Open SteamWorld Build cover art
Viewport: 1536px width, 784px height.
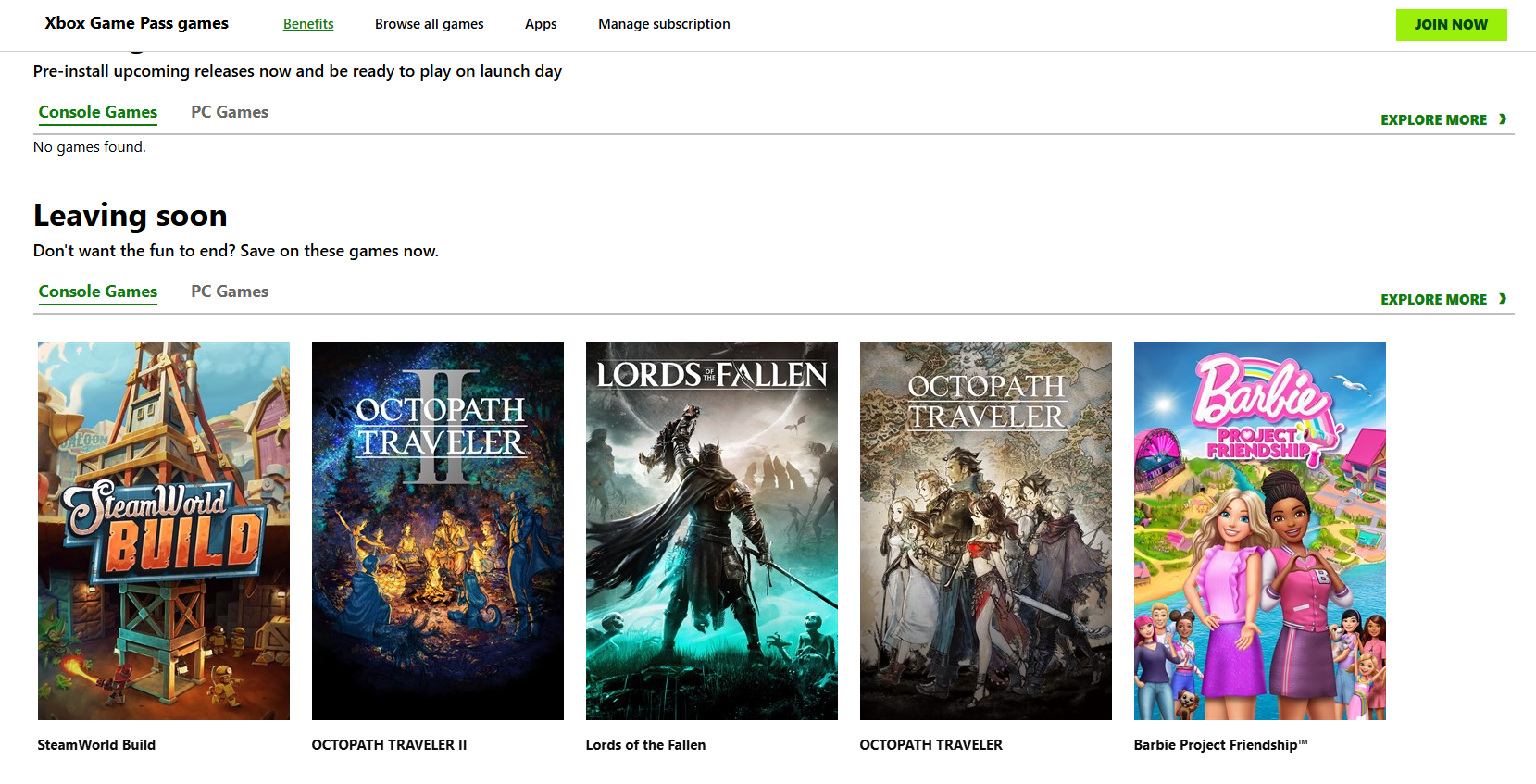coord(164,530)
